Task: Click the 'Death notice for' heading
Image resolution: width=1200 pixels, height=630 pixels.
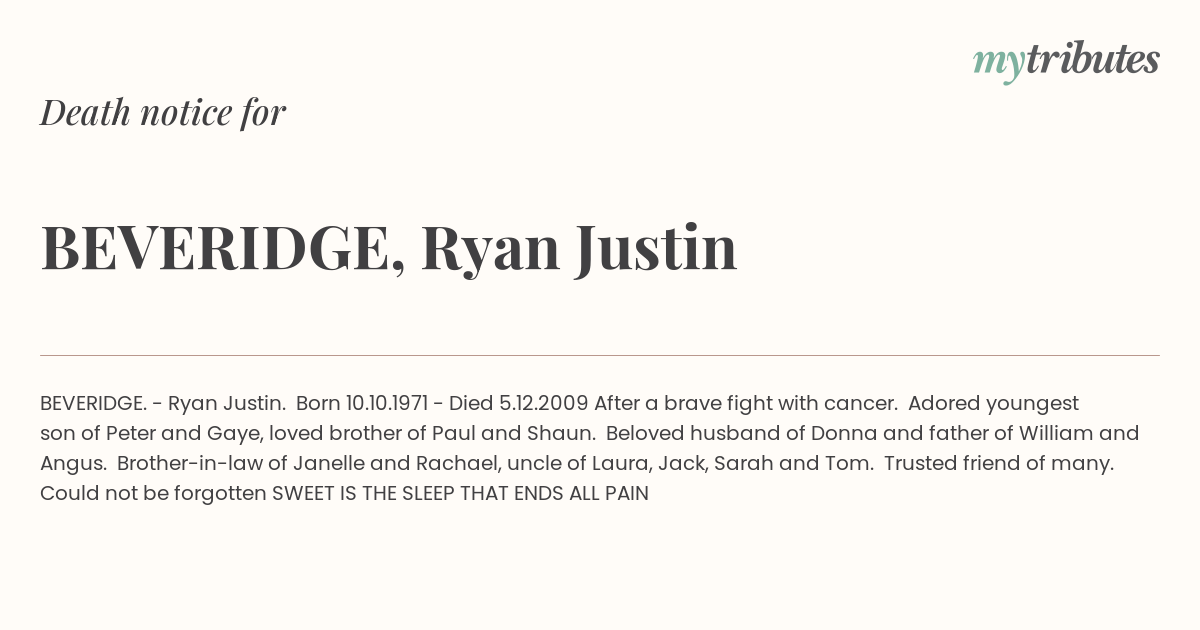Action: [x=163, y=113]
